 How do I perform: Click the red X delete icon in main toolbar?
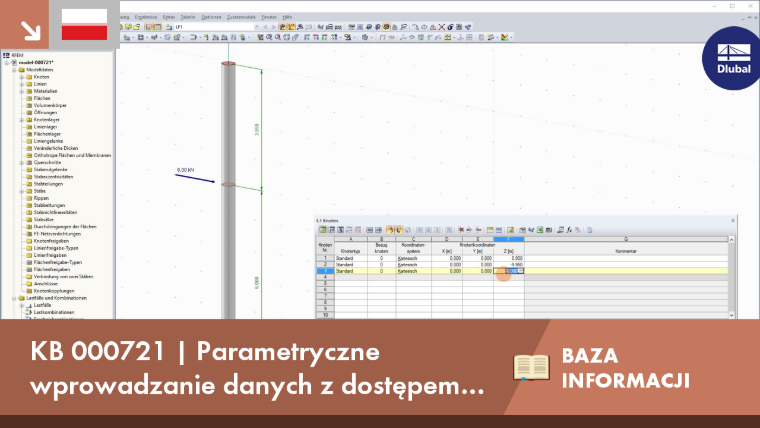point(442,27)
